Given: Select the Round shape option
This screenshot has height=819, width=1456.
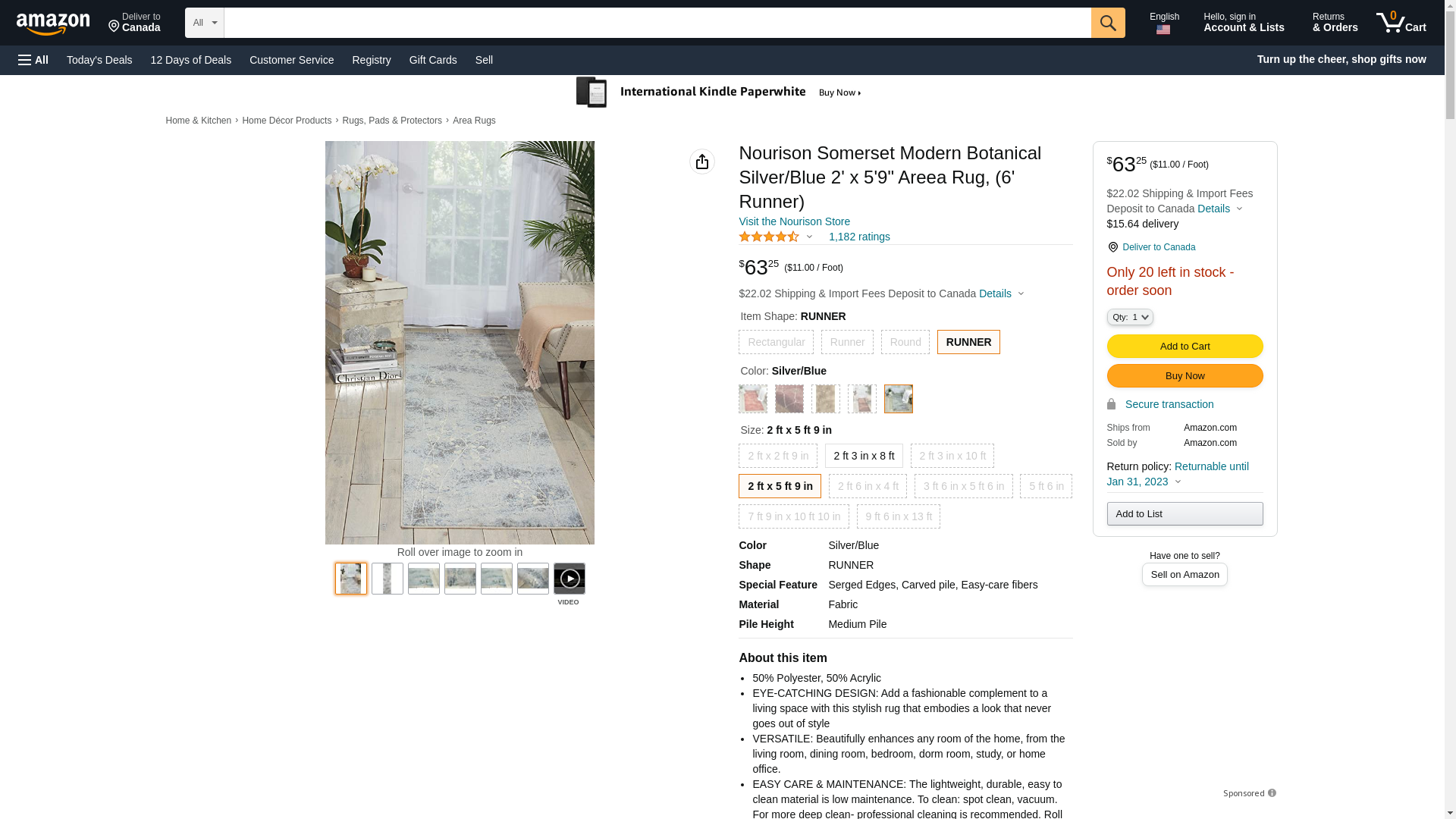Looking at the screenshot, I should pos(905,342).
